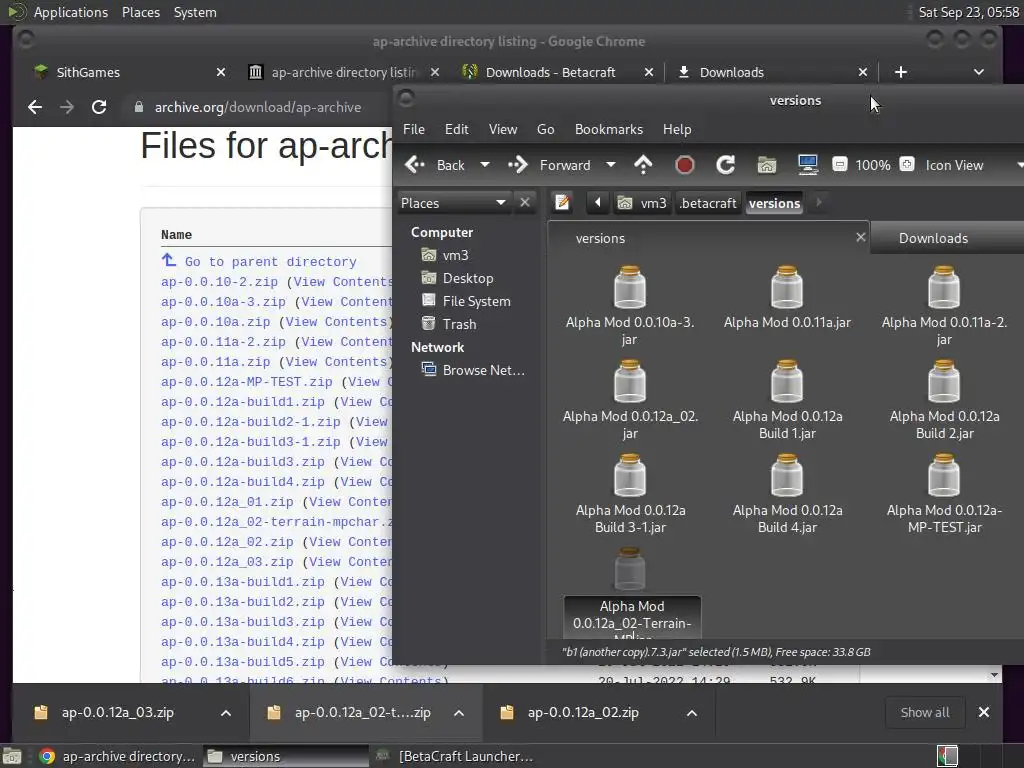Click the .betacraft path bar button

[708, 203]
